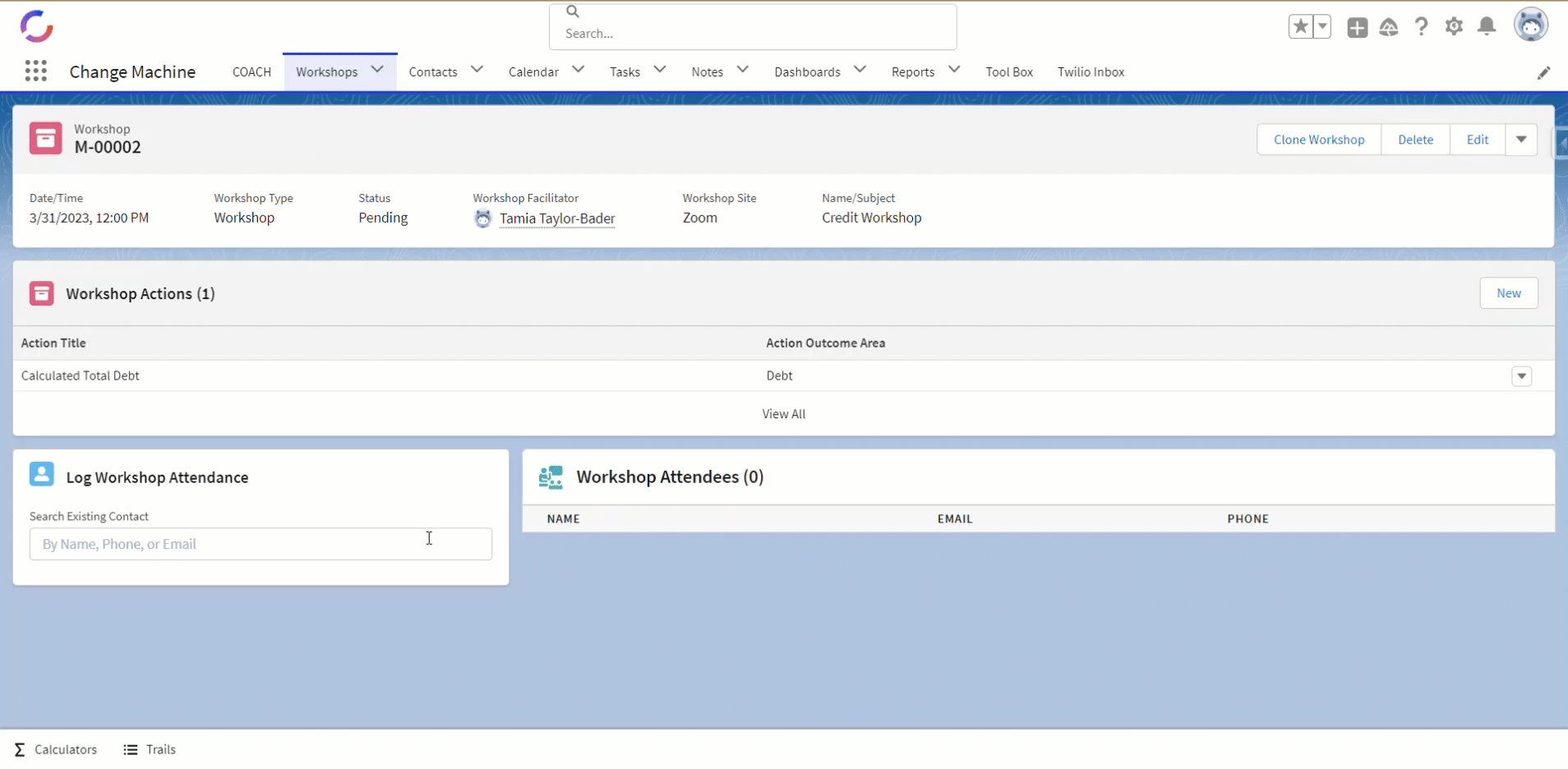Click the Action Title column header
This screenshot has height=769, width=1568.
(53, 343)
